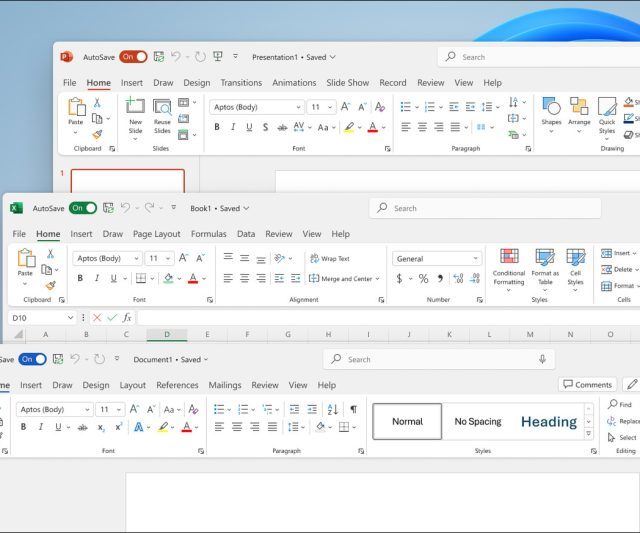Click Insert Function fx icon in Excel
The width and height of the screenshot is (640, 533).
(x=127, y=318)
